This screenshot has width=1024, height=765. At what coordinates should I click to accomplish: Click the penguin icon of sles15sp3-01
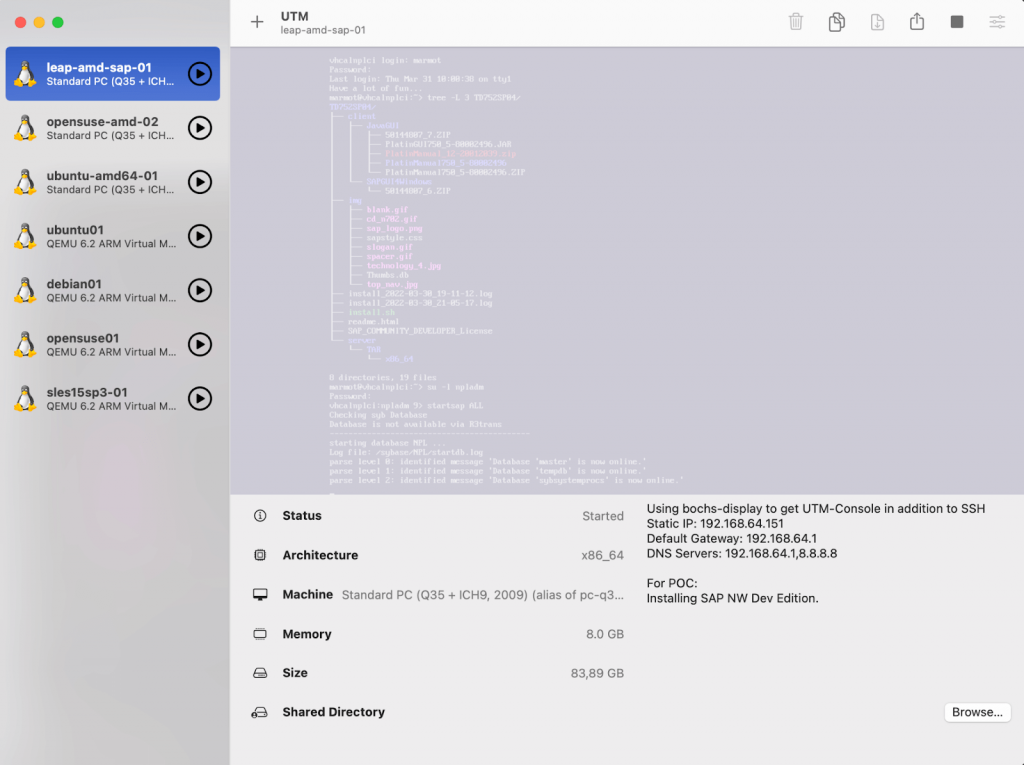tap(25, 399)
